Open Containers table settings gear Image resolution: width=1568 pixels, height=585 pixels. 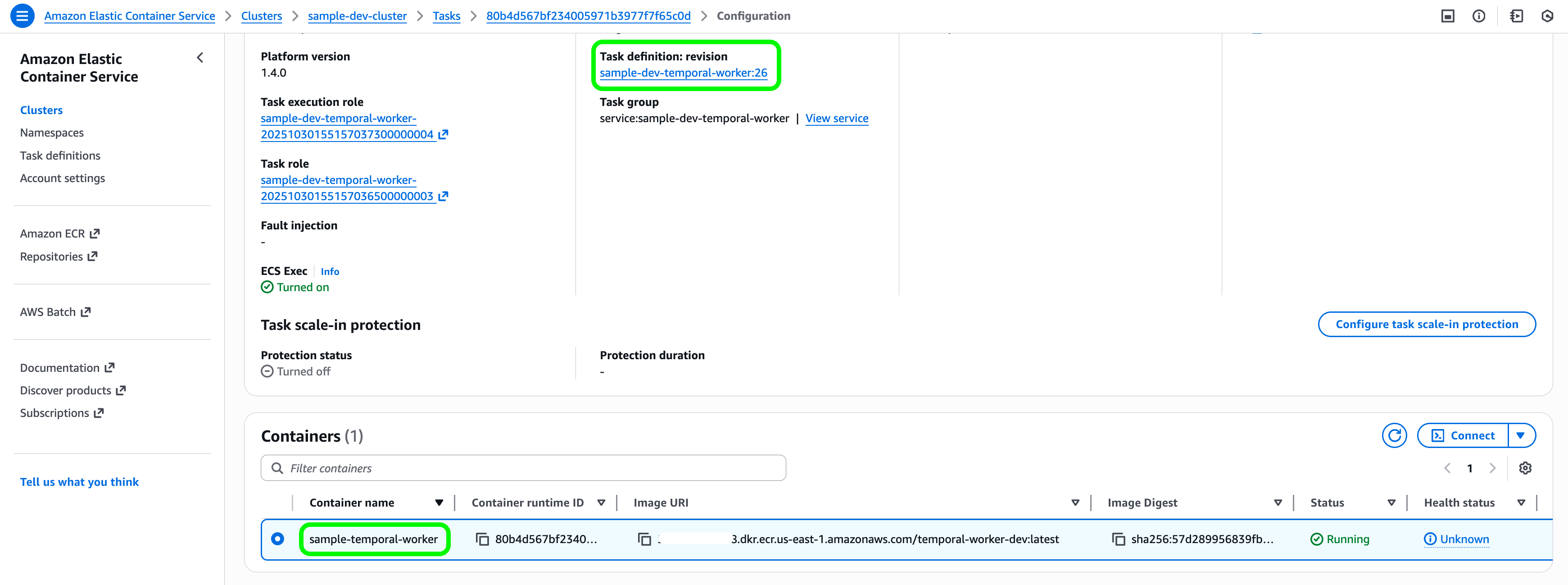pos(1525,468)
